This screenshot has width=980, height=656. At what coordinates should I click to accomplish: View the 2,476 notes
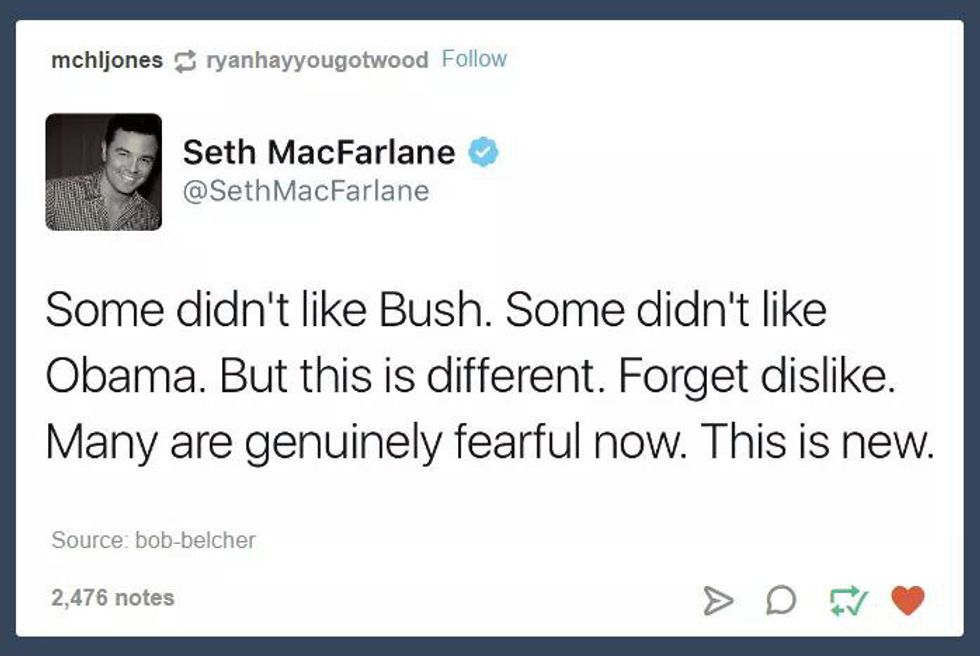point(113,598)
